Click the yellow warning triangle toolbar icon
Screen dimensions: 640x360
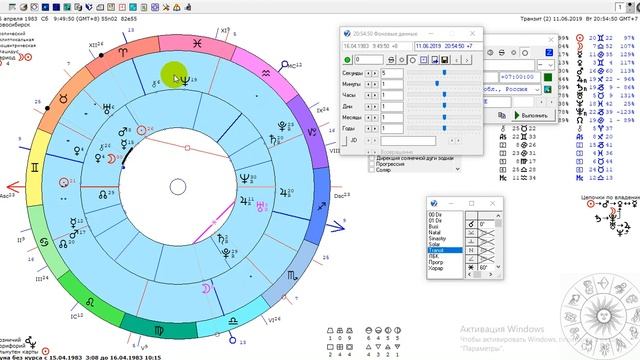[x=177, y=7]
